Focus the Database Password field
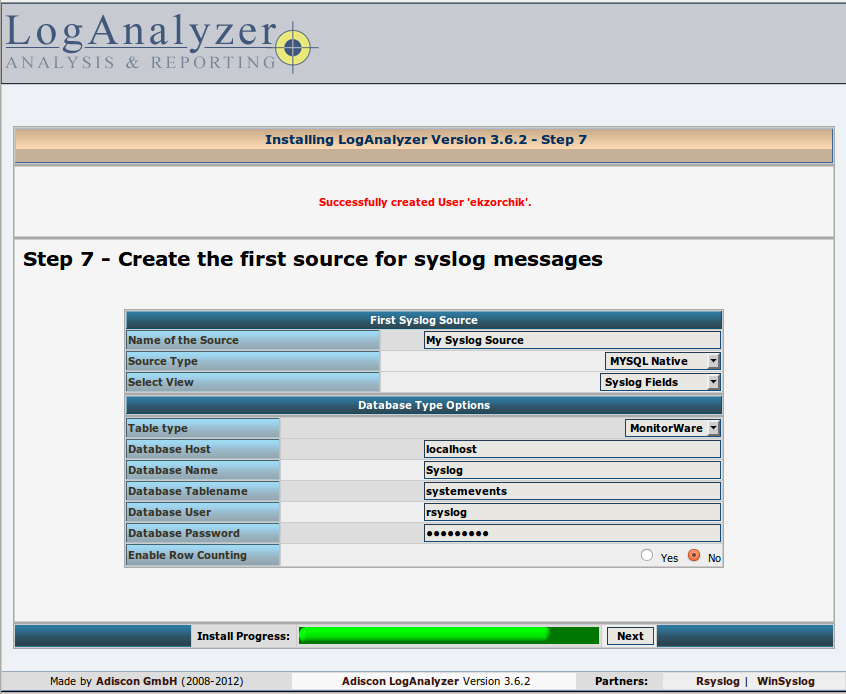The height and width of the screenshot is (694, 846). click(x=572, y=533)
